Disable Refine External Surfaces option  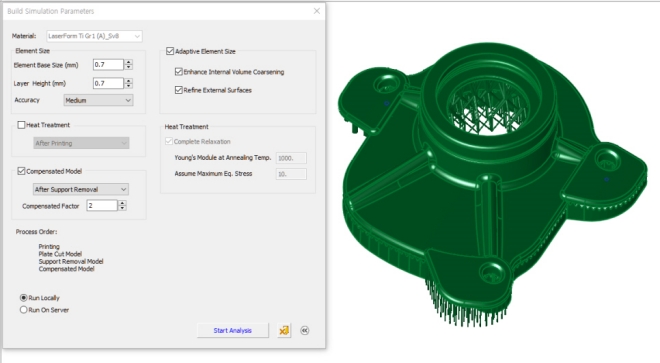tap(178, 90)
